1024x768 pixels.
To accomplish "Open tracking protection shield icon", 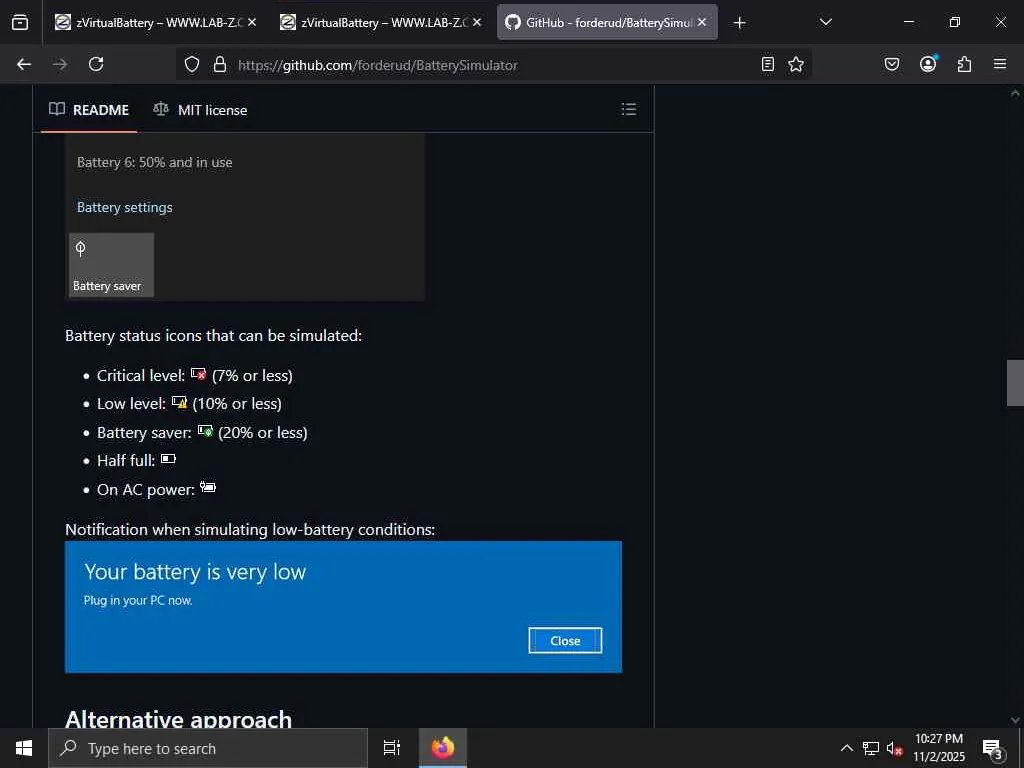I will [191, 64].
